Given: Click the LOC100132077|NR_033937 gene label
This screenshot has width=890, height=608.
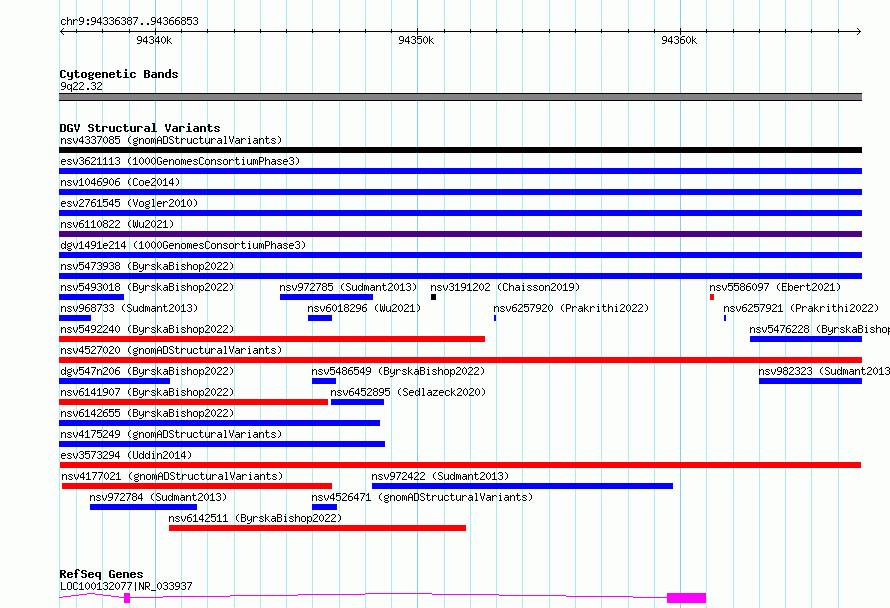Looking at the screenshot, I should pos(126,586).
